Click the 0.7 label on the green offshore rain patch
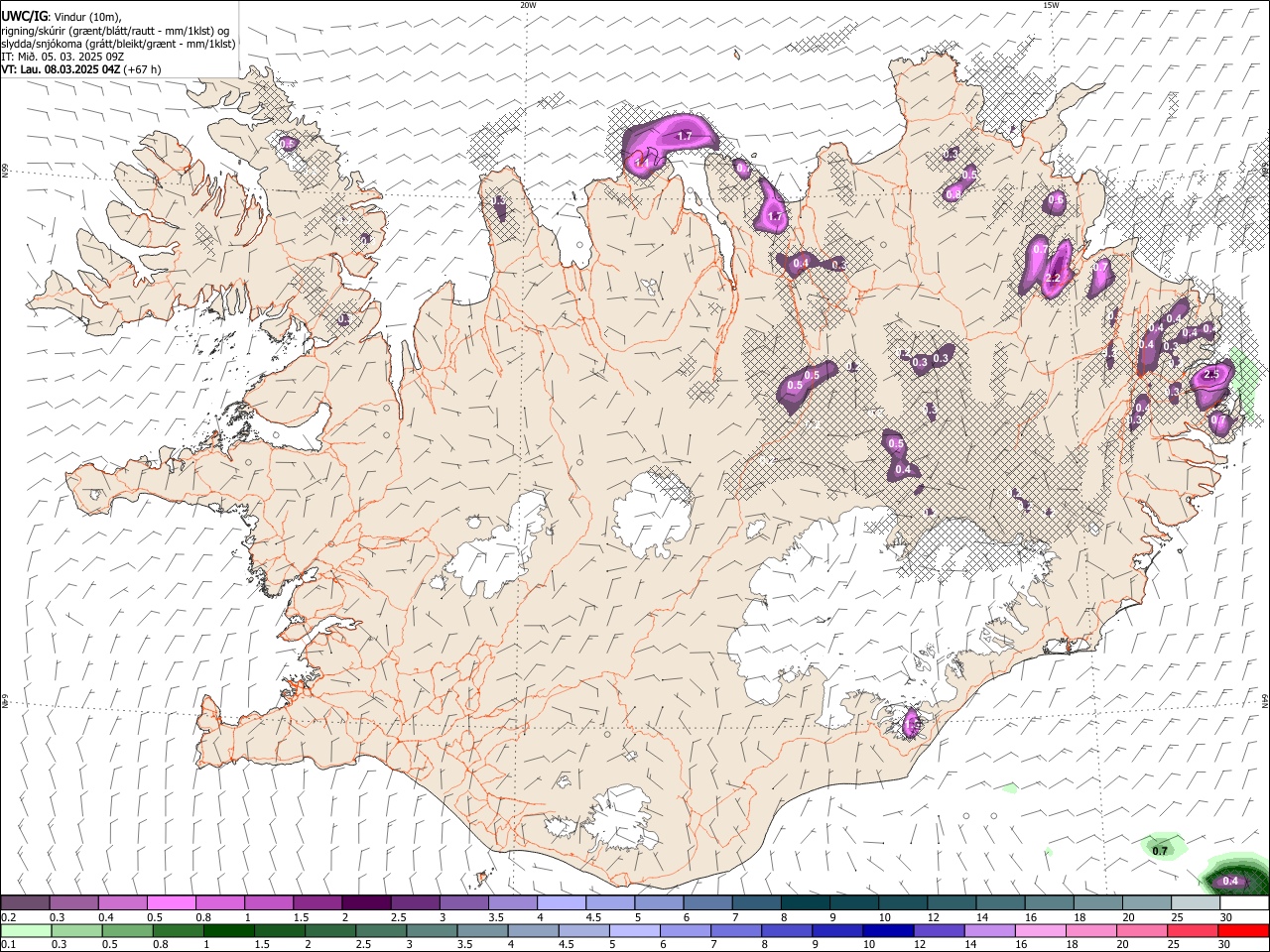Image resolution: width=1270 pixels, height=952 pixels. click(1160, 850)
